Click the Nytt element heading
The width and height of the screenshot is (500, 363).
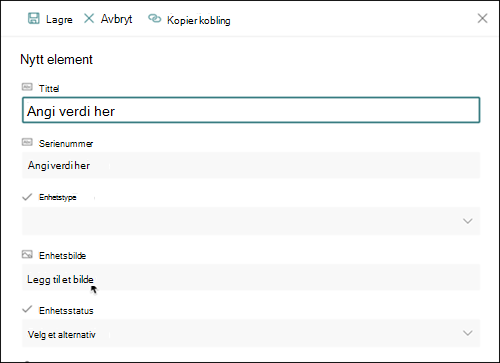[x=56, y=60]
